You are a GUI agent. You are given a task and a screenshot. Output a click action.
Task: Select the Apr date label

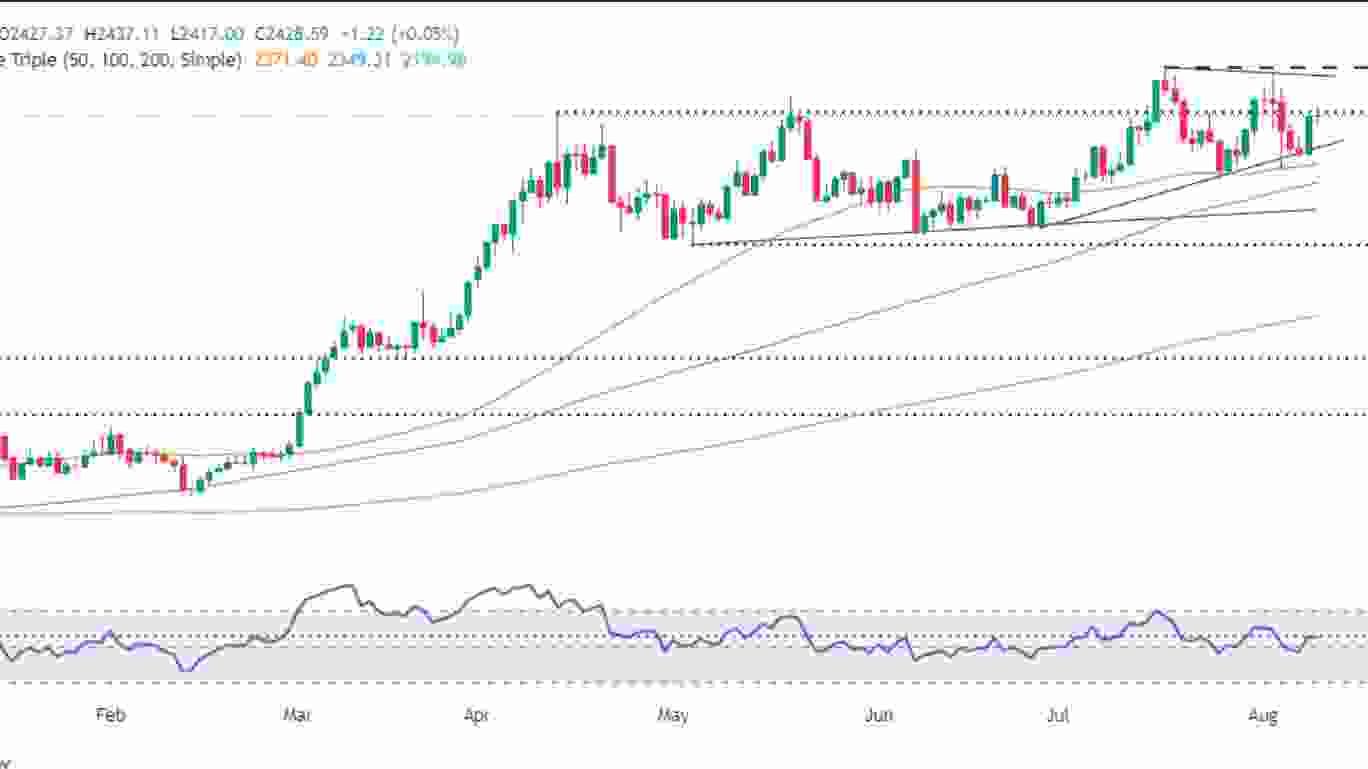point(477,716)
